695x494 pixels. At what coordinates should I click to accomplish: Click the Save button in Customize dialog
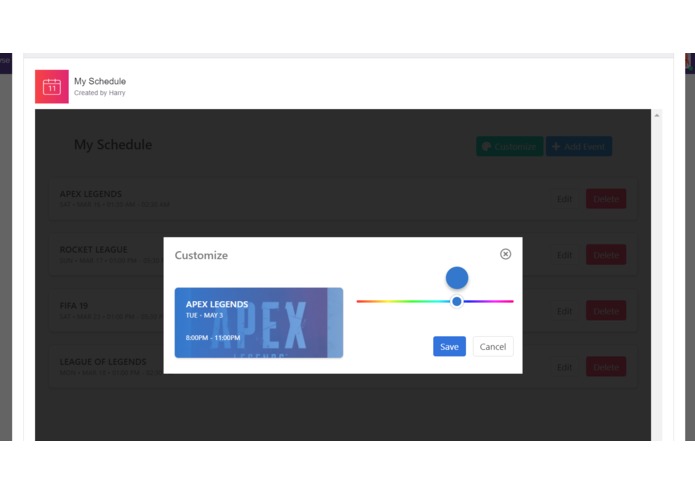[x=449, y=346]
